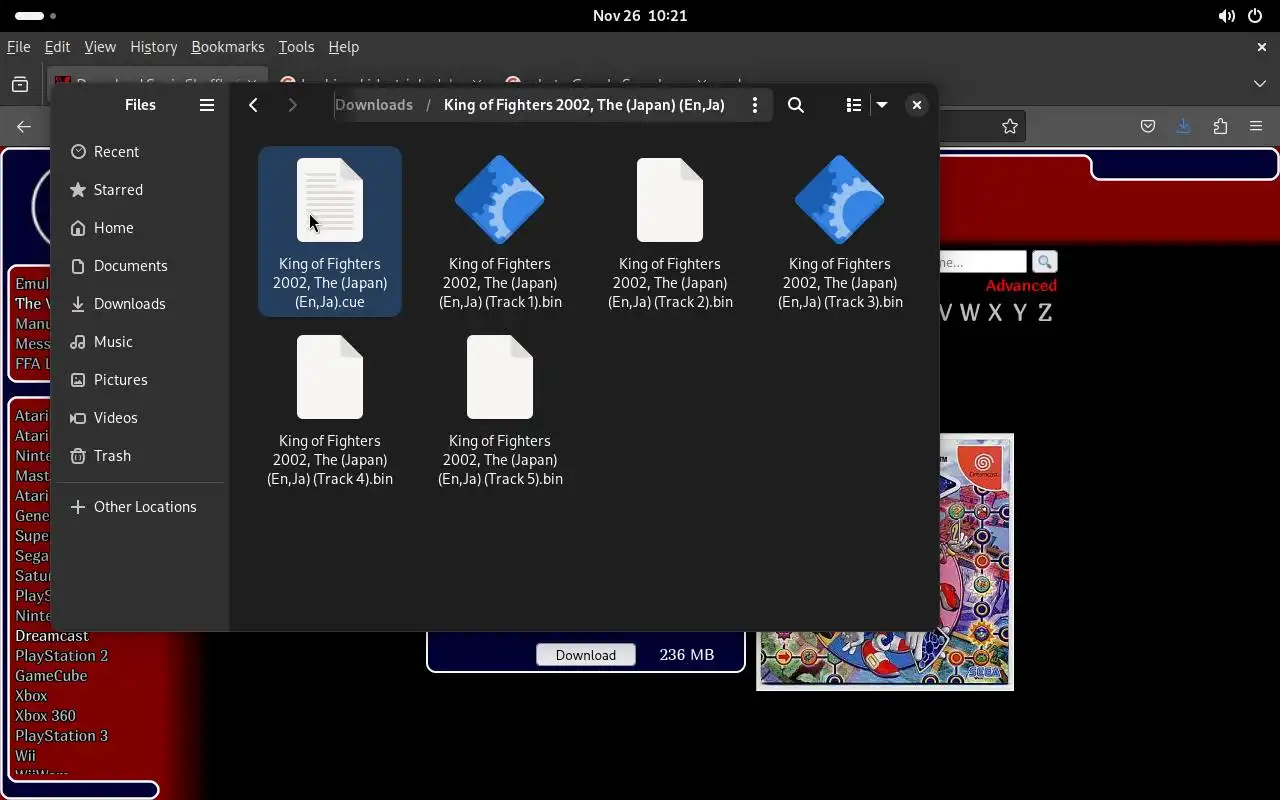Click the webpage search input field
1280x800 pixels.
click(x=983, y=262)
